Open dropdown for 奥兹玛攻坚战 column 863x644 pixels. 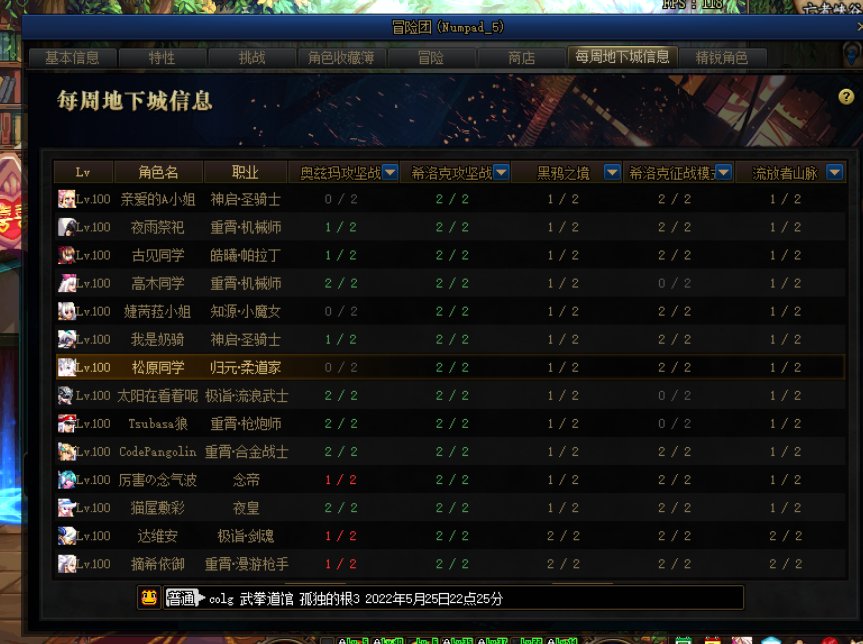pos(390,173)
